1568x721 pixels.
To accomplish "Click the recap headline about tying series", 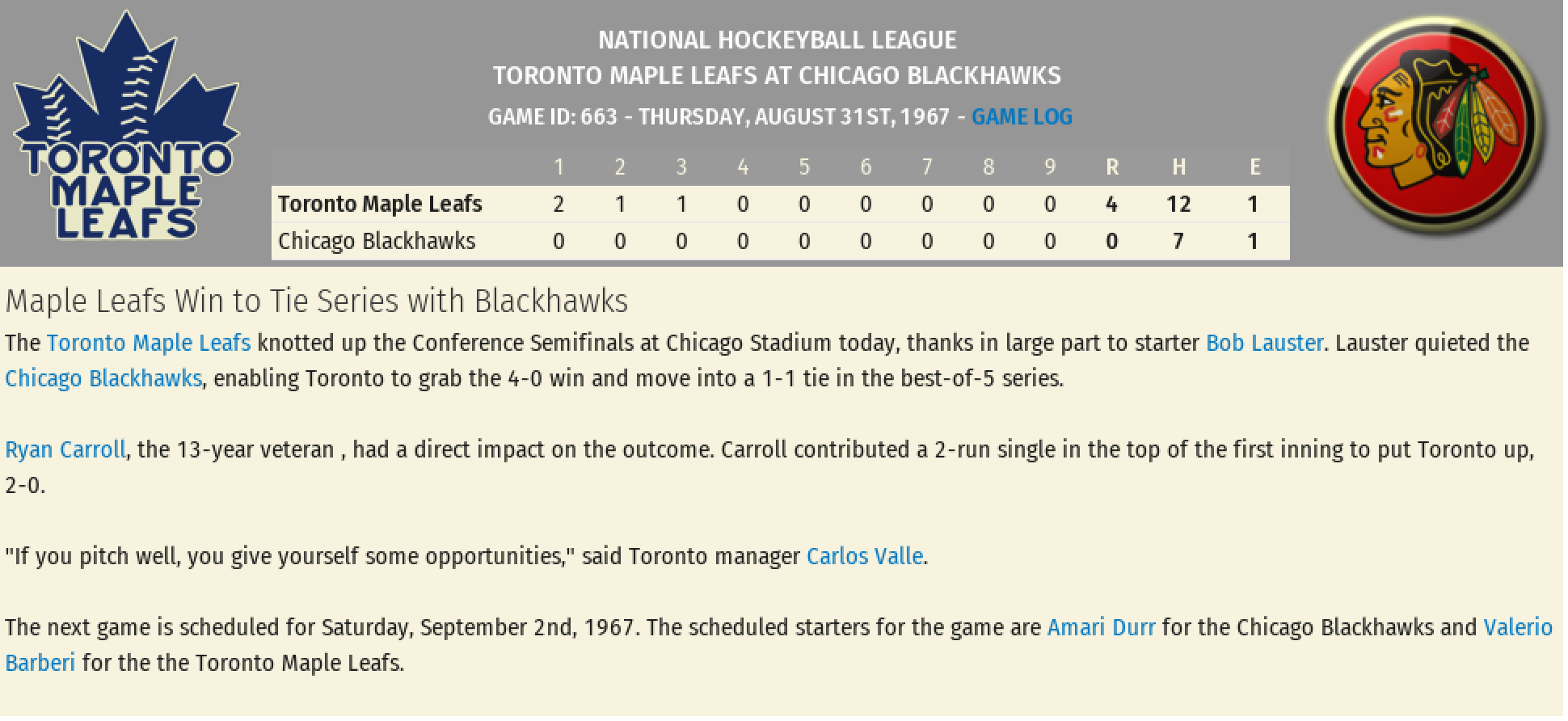I will point(316,301).
